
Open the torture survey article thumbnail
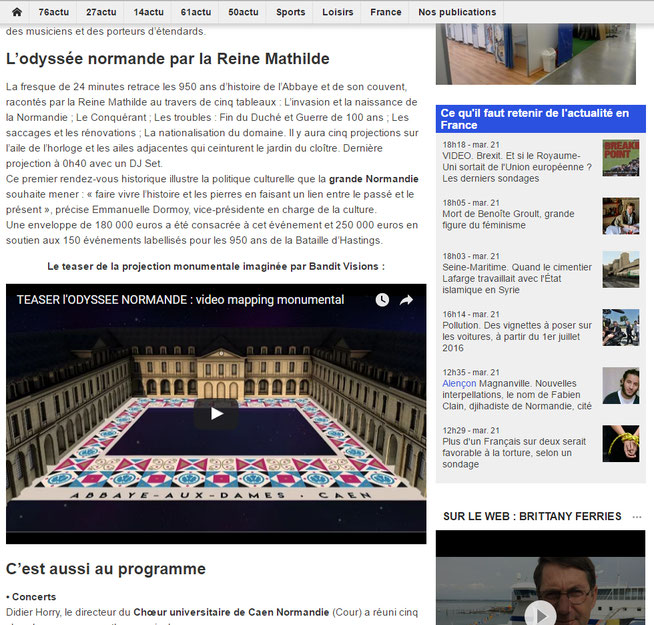tap(620, 443)
